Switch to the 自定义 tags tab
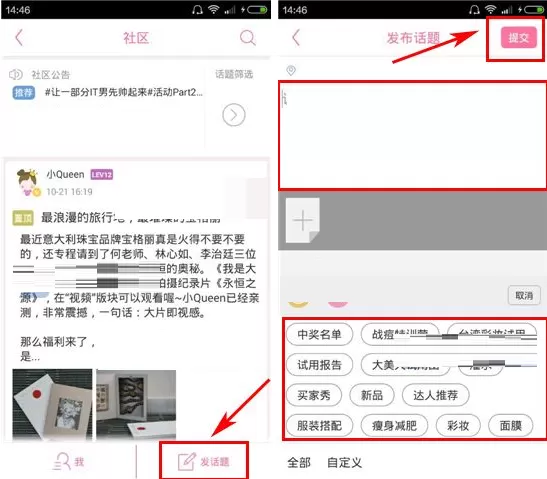547x479 pixels. pyautogui.click(x=344, y=463)
